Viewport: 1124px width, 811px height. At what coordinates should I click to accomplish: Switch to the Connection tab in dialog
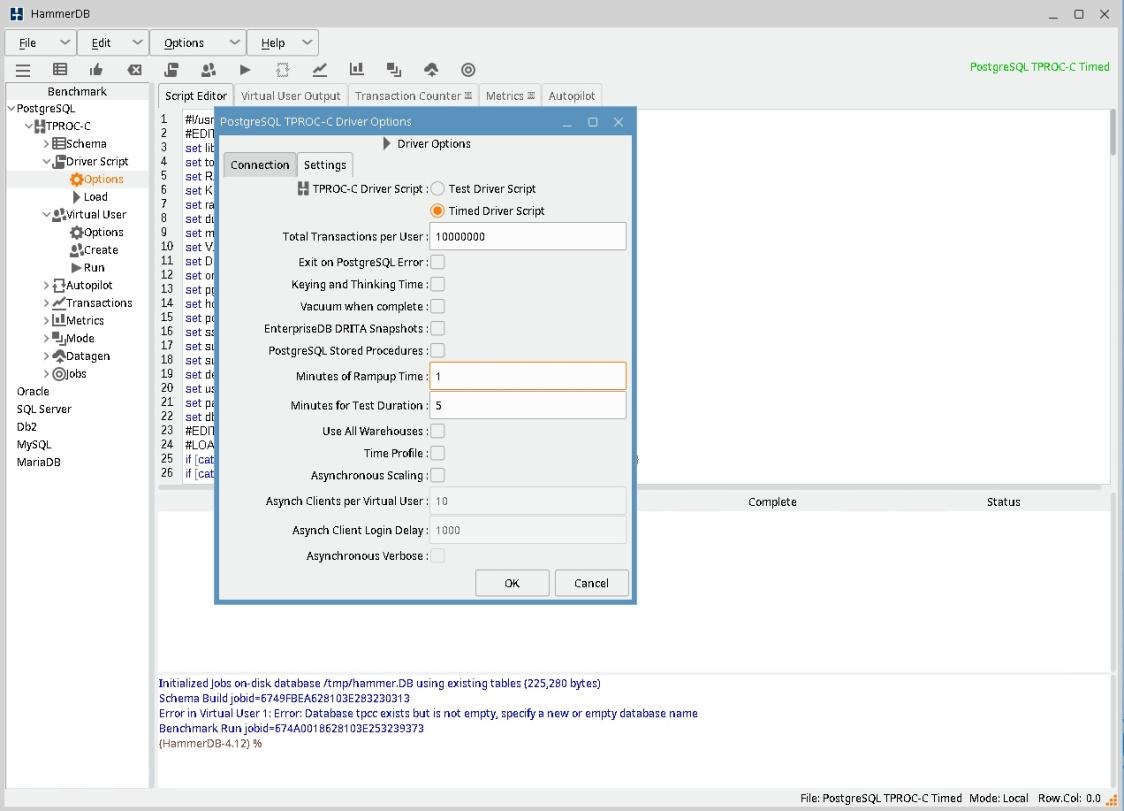pyautogui.click(x=259, y=165)
